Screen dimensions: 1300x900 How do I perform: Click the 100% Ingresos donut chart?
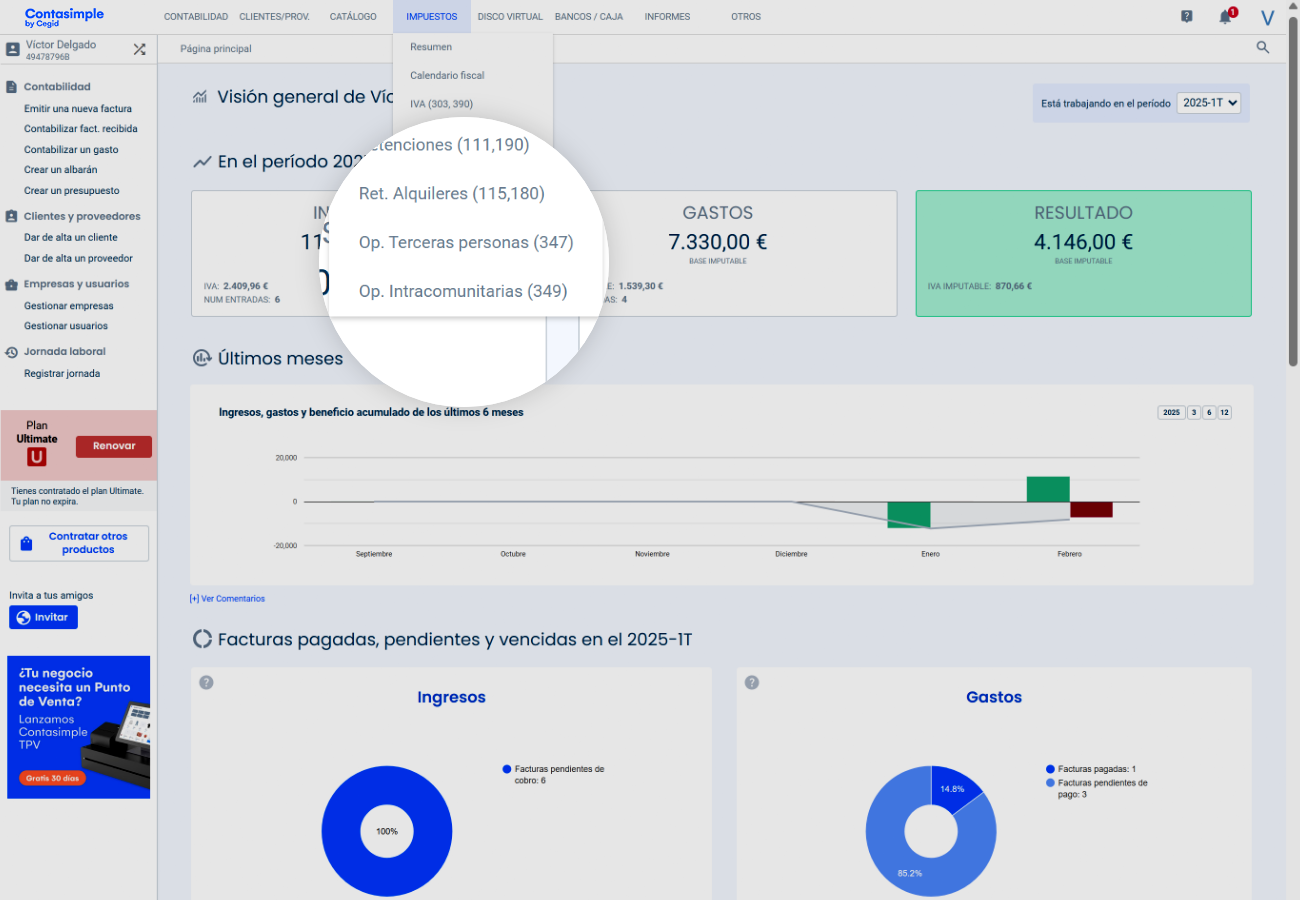pyautogui.click(x=387, y=831)
